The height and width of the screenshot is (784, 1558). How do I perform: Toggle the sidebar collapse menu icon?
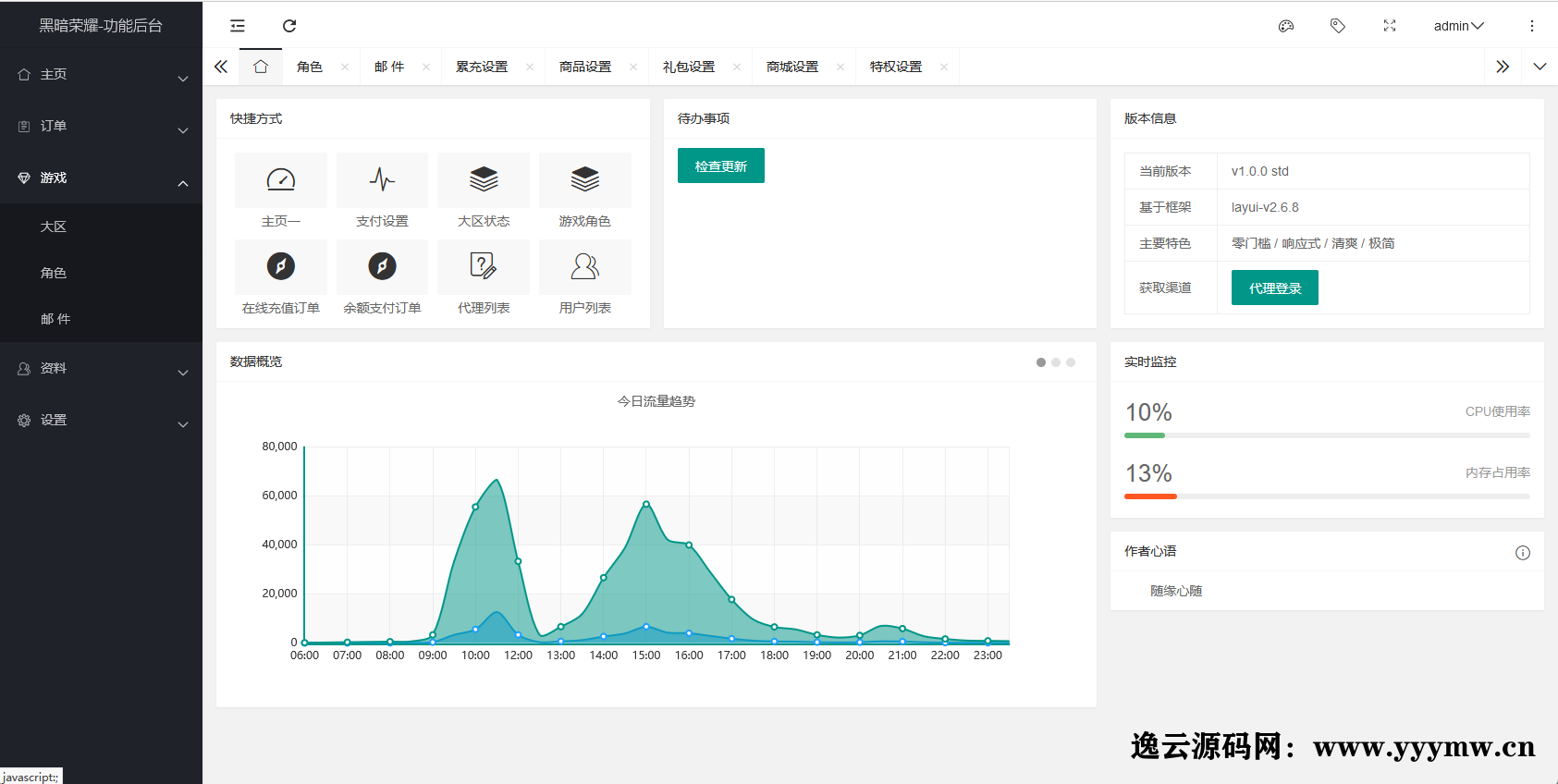click(238, 26)
